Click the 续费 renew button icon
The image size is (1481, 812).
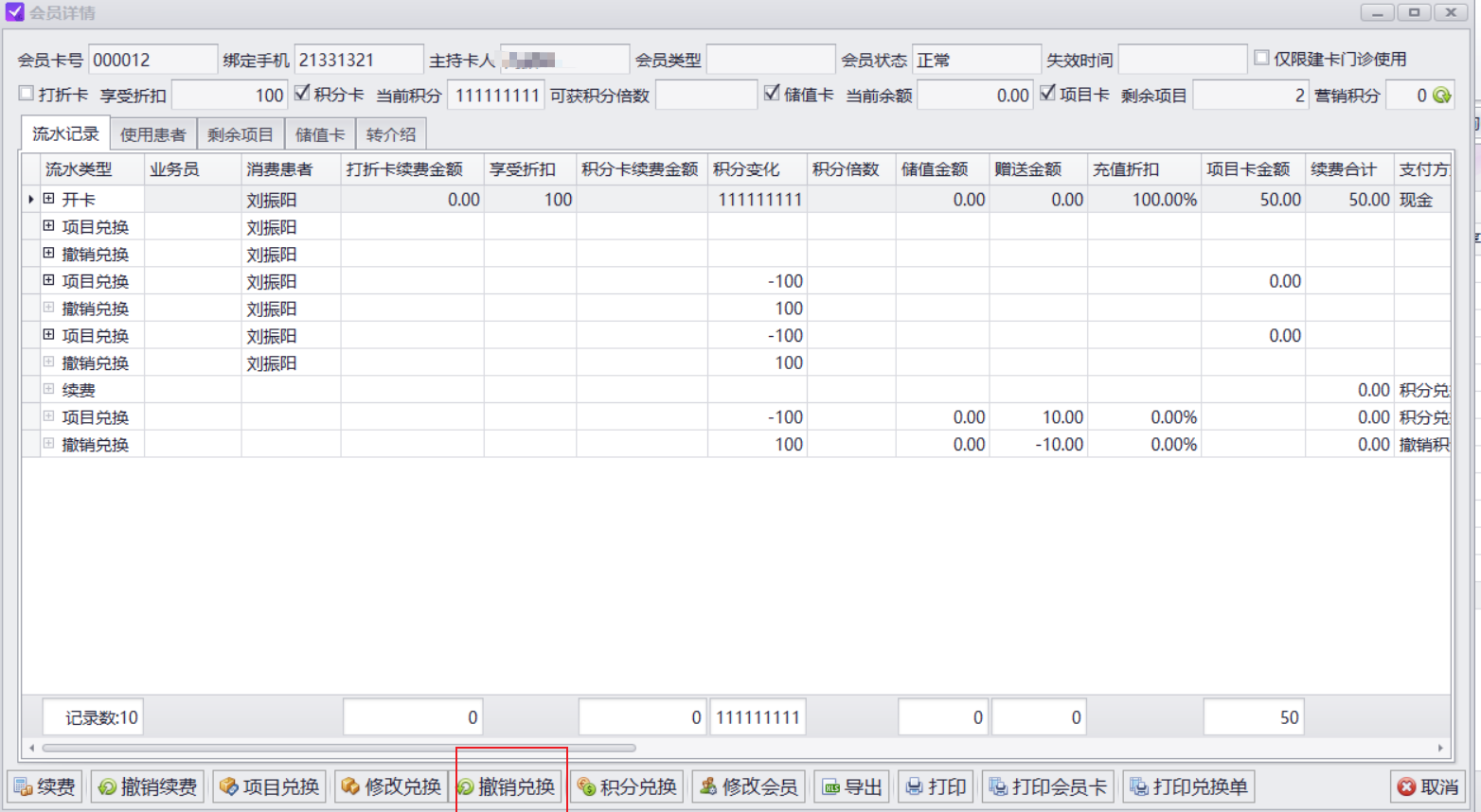23,787
